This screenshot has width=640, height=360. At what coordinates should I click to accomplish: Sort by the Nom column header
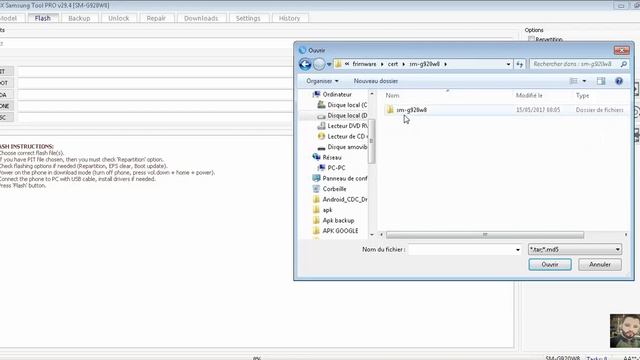392,96
